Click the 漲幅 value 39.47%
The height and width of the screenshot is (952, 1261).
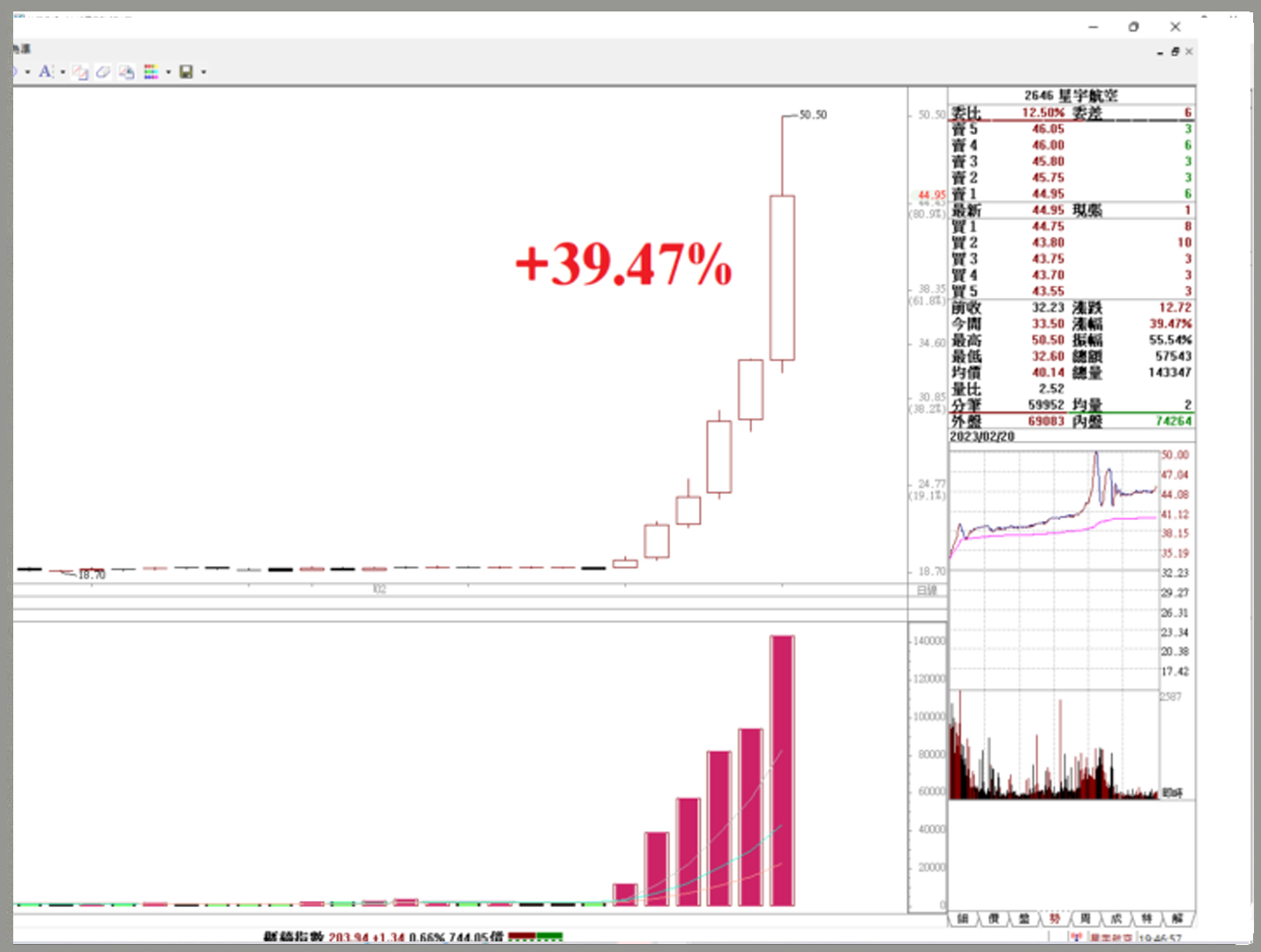[1170, 324]
